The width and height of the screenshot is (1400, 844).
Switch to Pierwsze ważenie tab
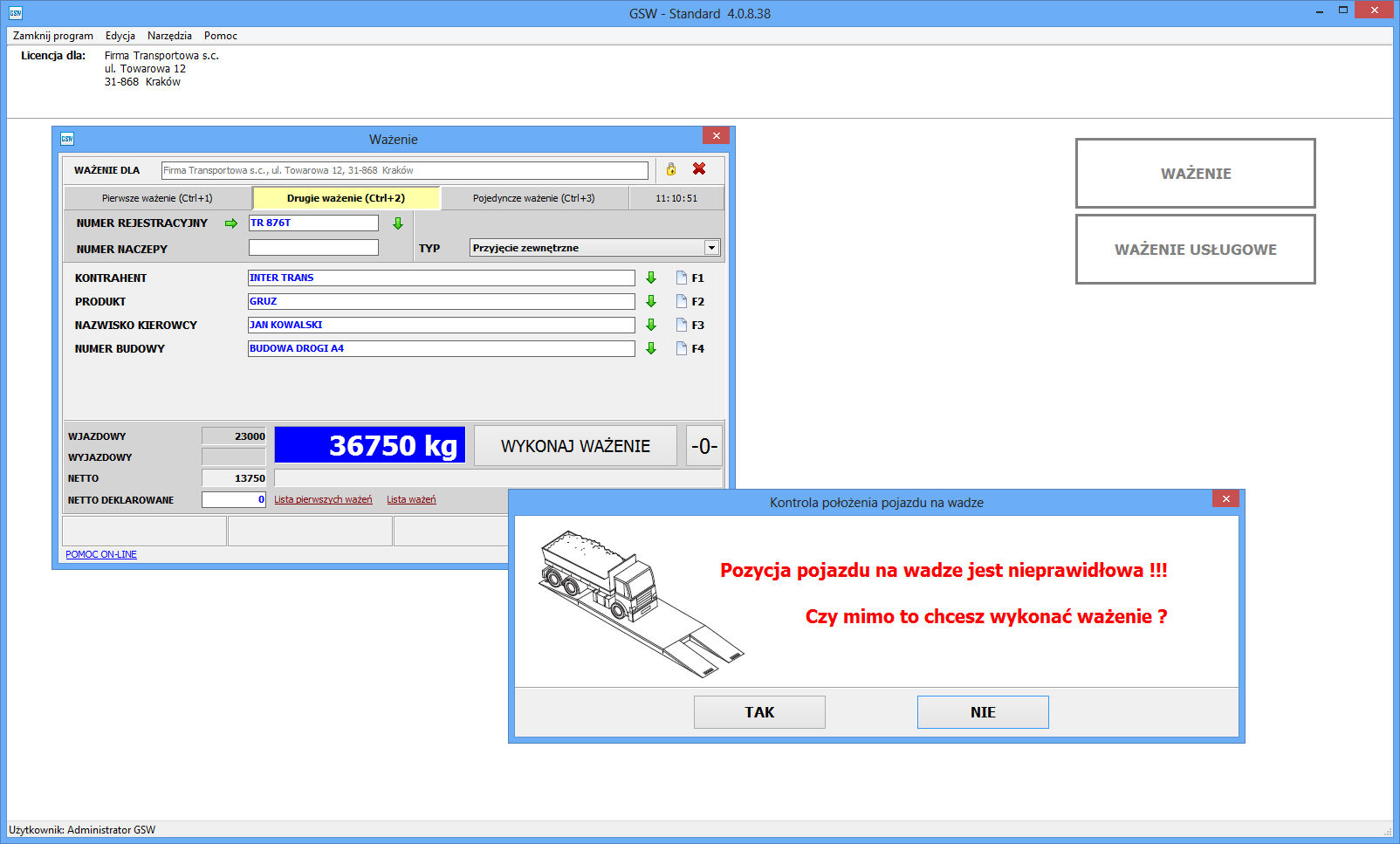point(157,198)
